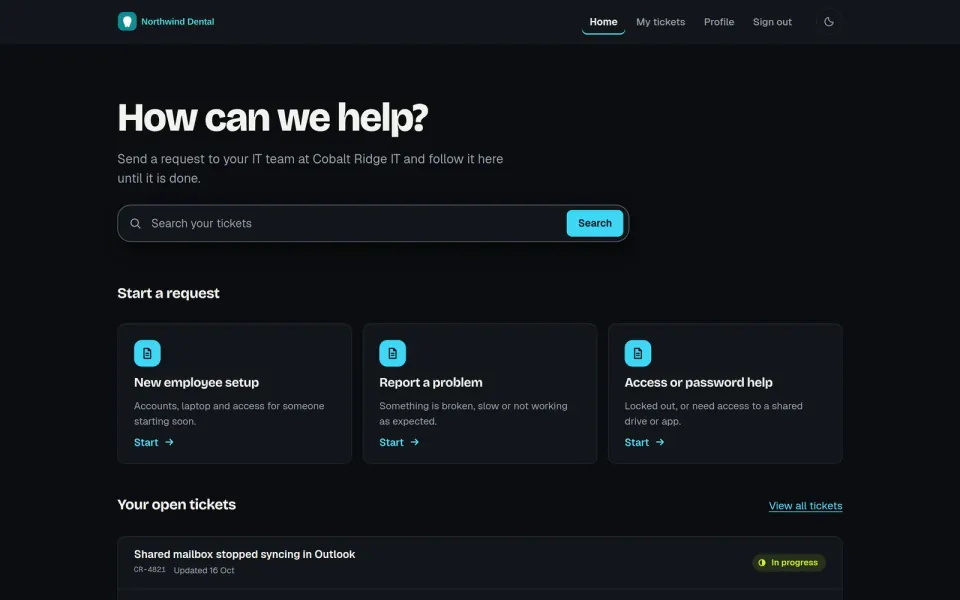Click the Send a request to your IT team text
The width and height of the screenshot is (960, 600).
[310, 168]
